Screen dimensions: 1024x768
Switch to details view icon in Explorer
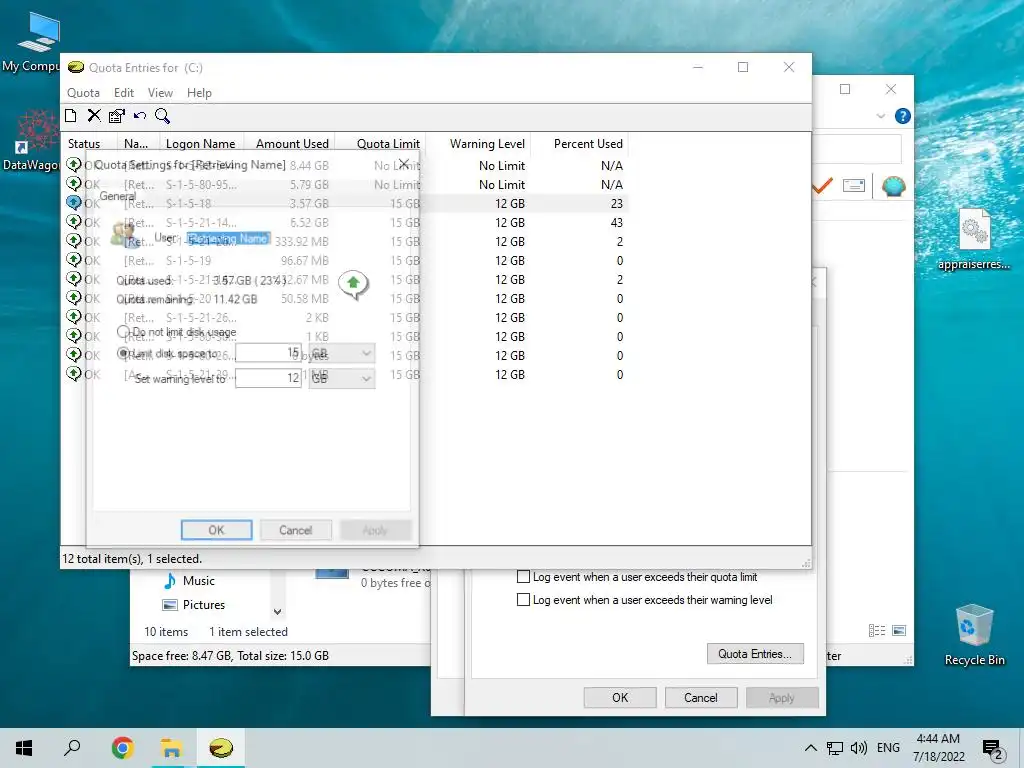877,630
